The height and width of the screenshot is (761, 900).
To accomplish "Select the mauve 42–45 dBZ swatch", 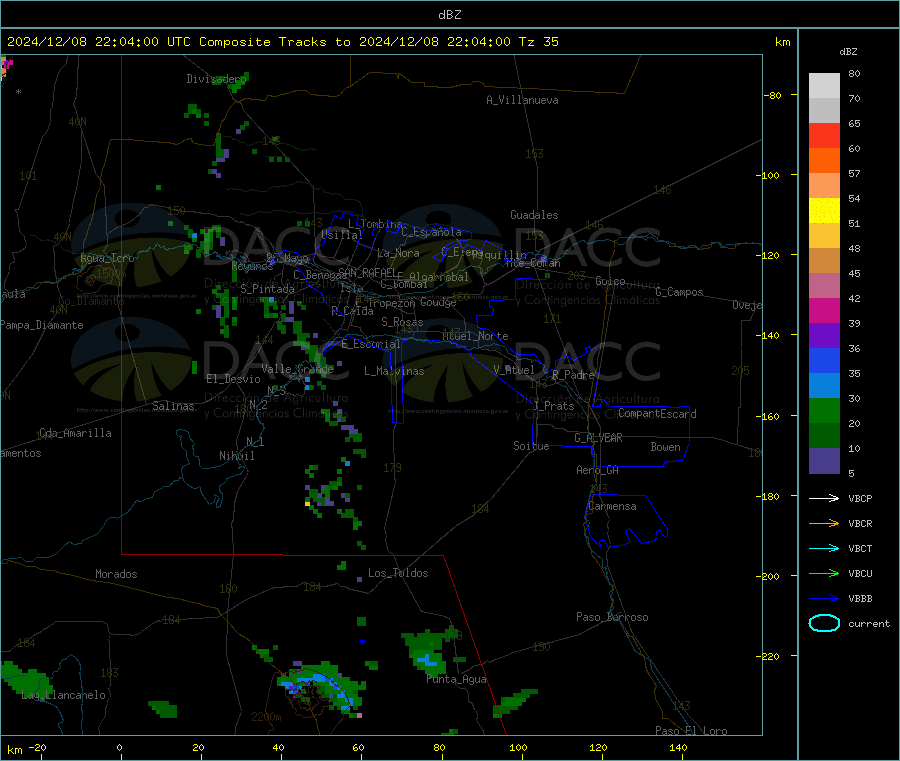I will 824,286.
